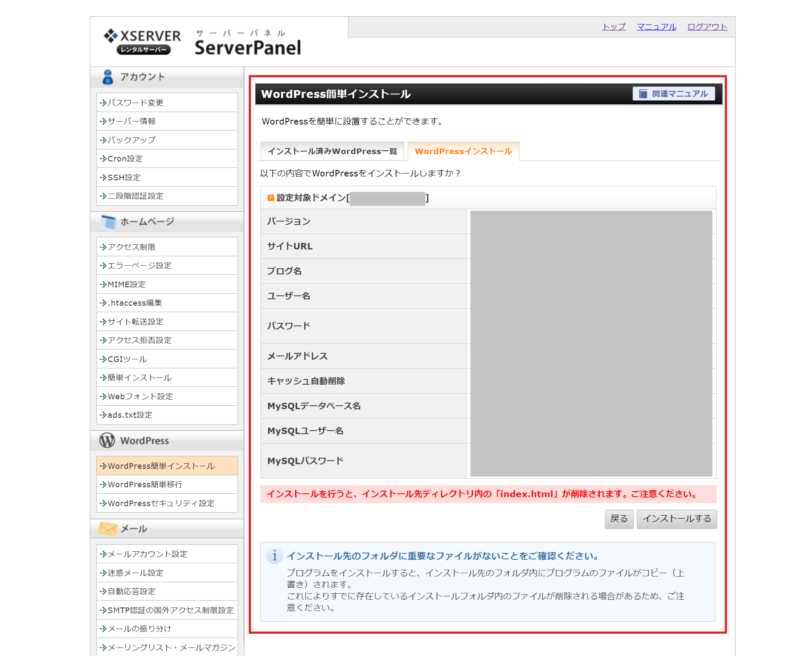800x656 pixels.
Task: Select WordPress簡単インストール in sidebar
Action: pyautogui.click(x=167, y=466)
